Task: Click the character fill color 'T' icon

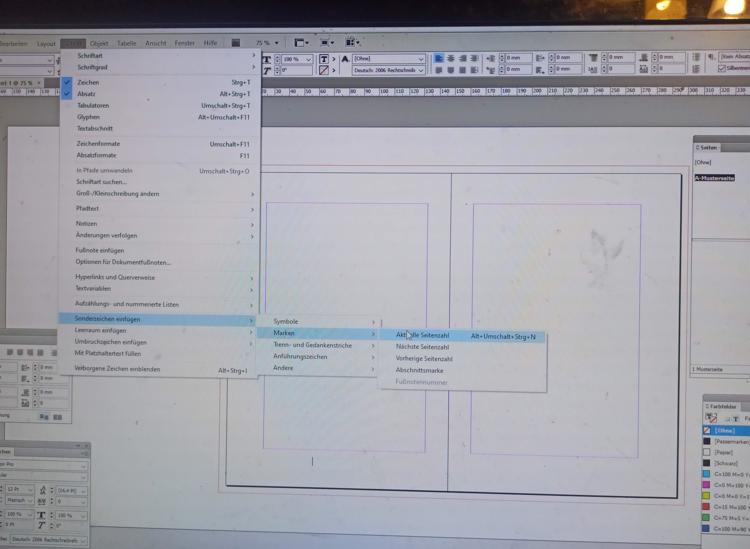Action: click(x=324, y=59)
